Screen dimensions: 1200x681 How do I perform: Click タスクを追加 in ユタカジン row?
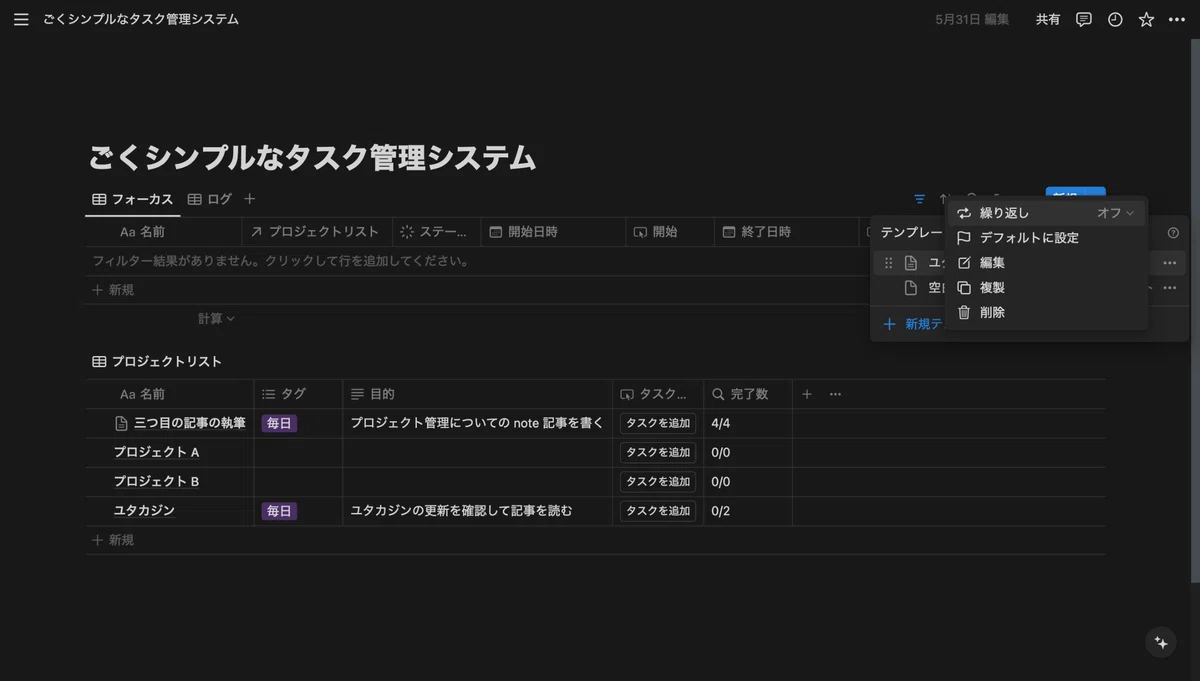coord(658,511)
